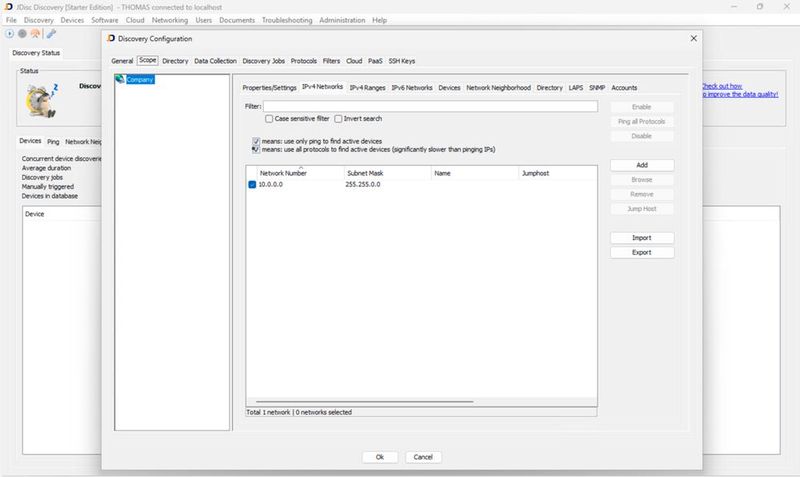The image size is (800, 477).
Task: Click the start discovery play icon
Action: tap(9, 34)
